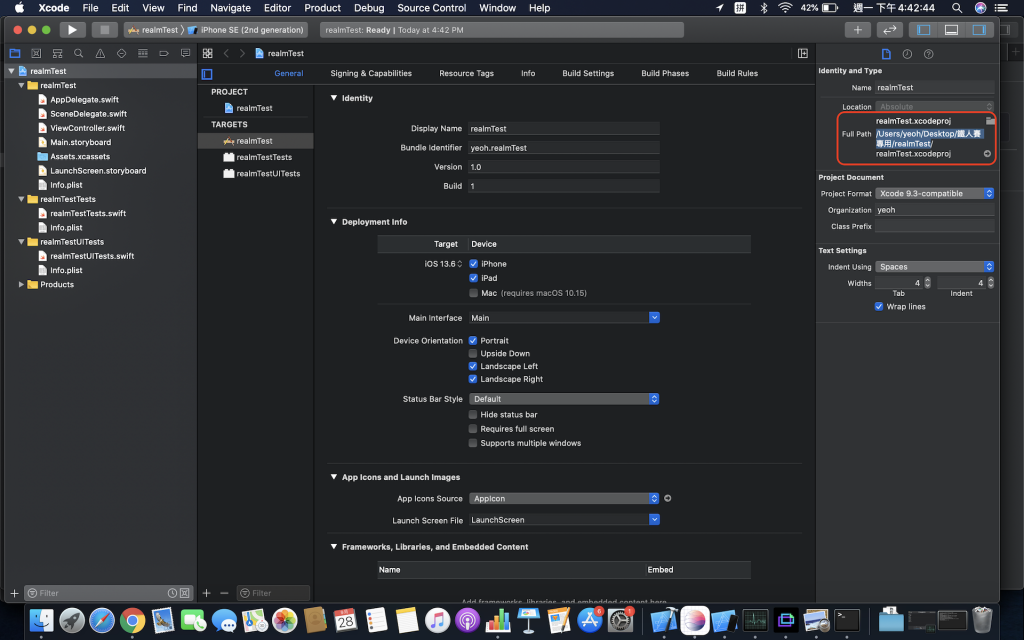Viewport: 1024px width, 640px height.
Task: Select the iPhone SE destination
Action: click(246, 30)
